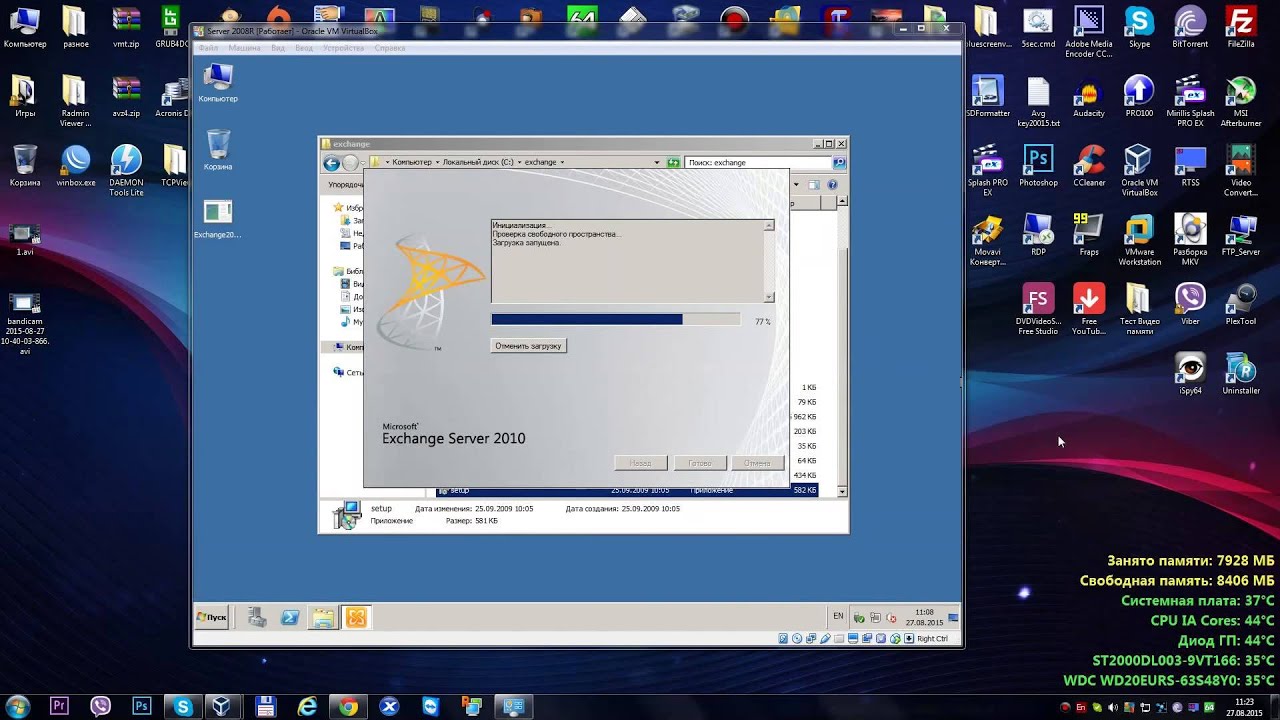Open Server Manager from the VM taskbar
Viewport: 1280px width, 720px height.
click(257, 618)
